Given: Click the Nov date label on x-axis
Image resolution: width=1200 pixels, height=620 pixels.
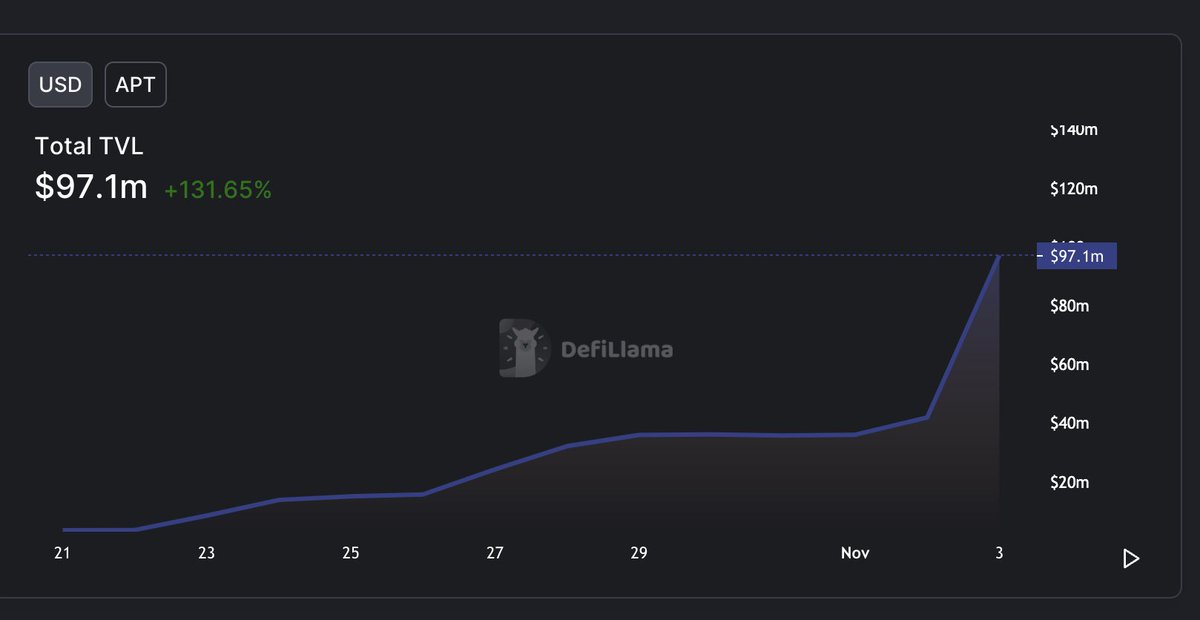Looking at the screenshot, I should (855, 553).
